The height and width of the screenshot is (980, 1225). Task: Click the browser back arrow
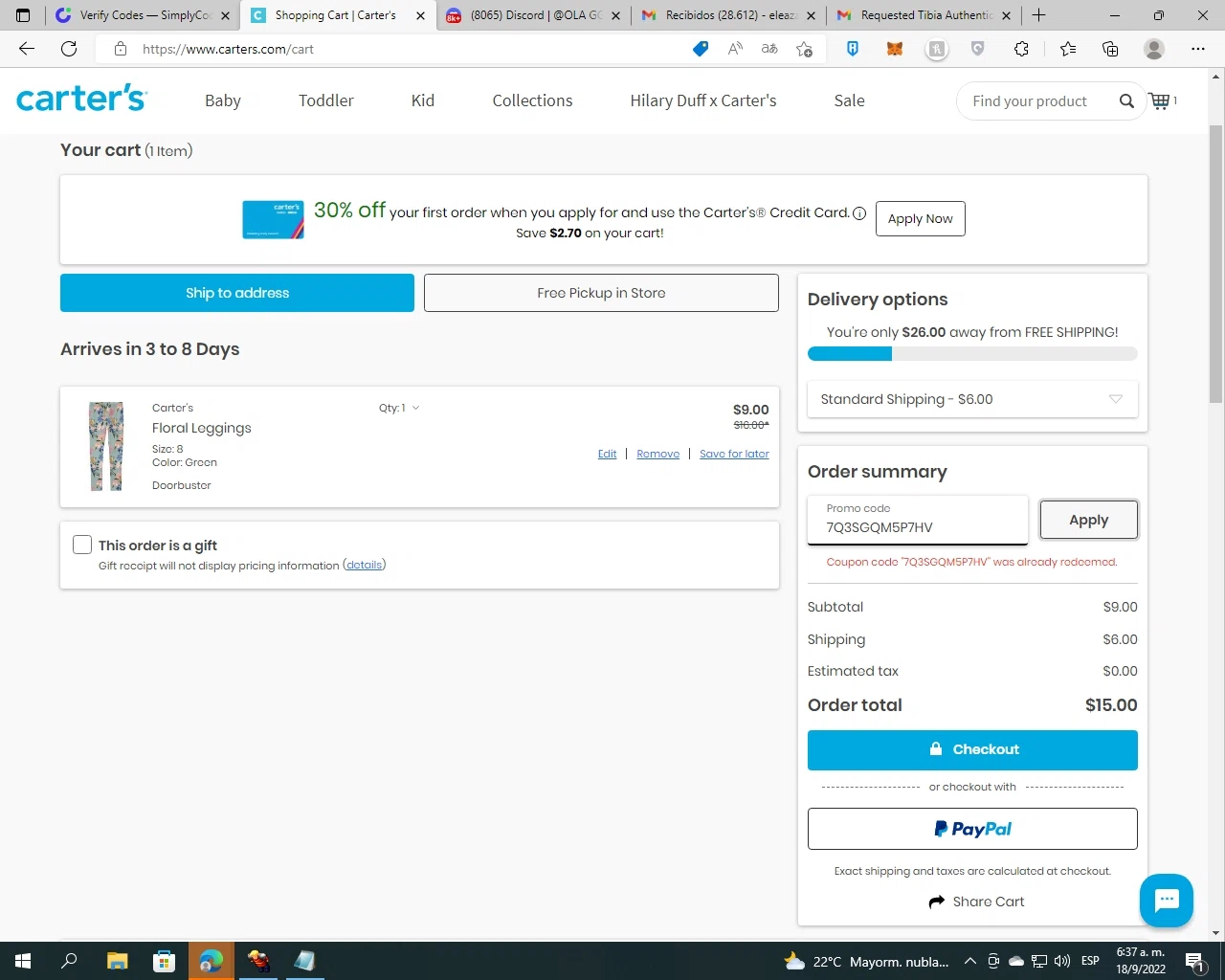pos(27,49)
